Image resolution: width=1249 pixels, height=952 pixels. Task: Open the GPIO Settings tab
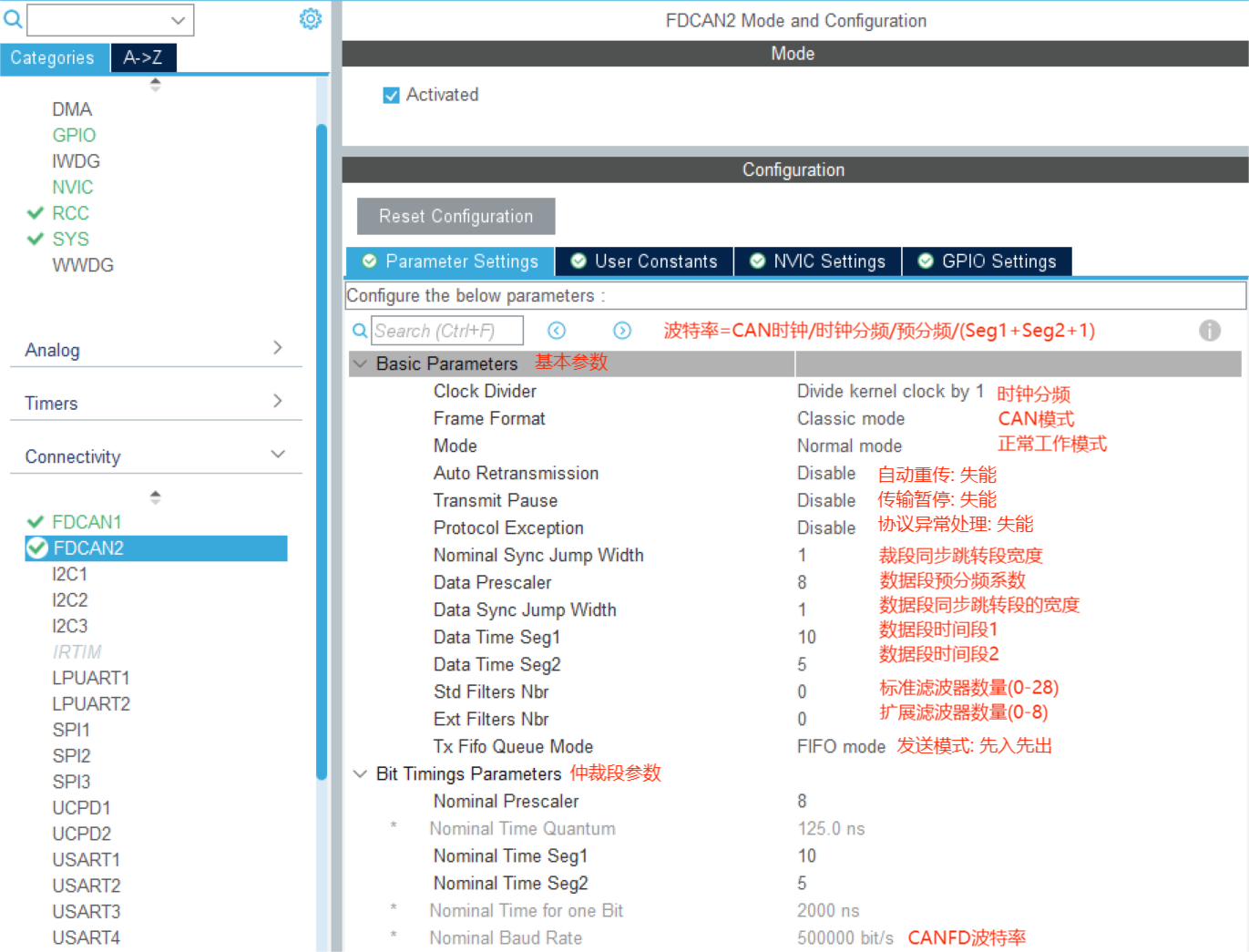click(987, 261)
